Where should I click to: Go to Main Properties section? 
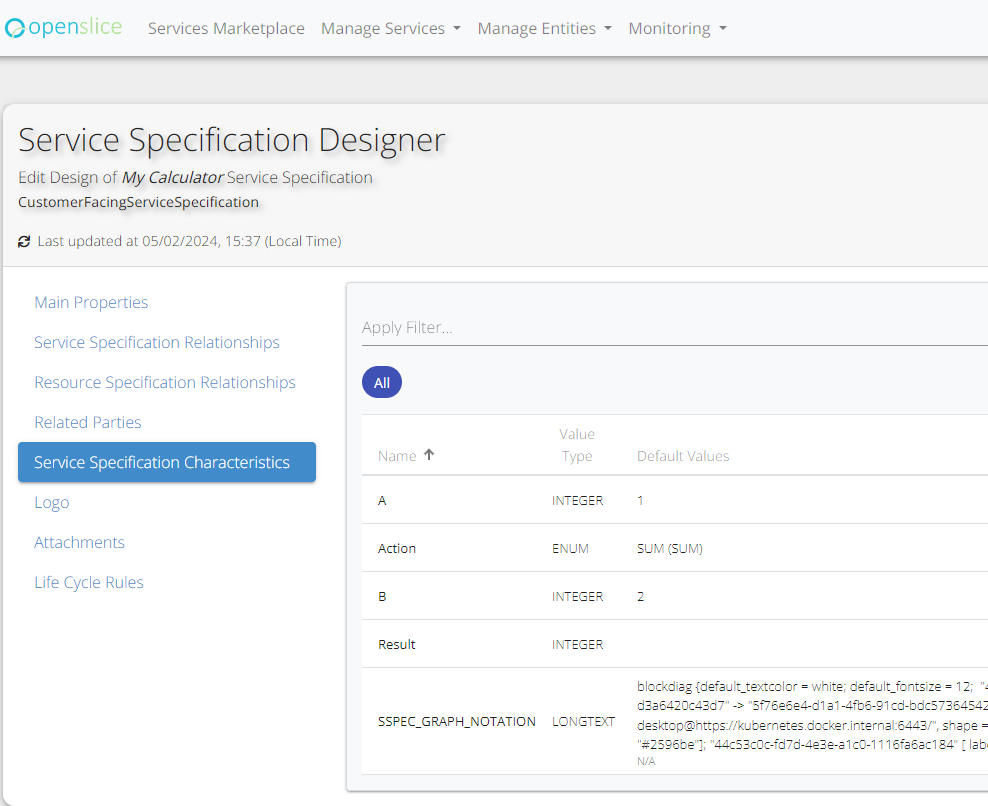pos(91,303)
